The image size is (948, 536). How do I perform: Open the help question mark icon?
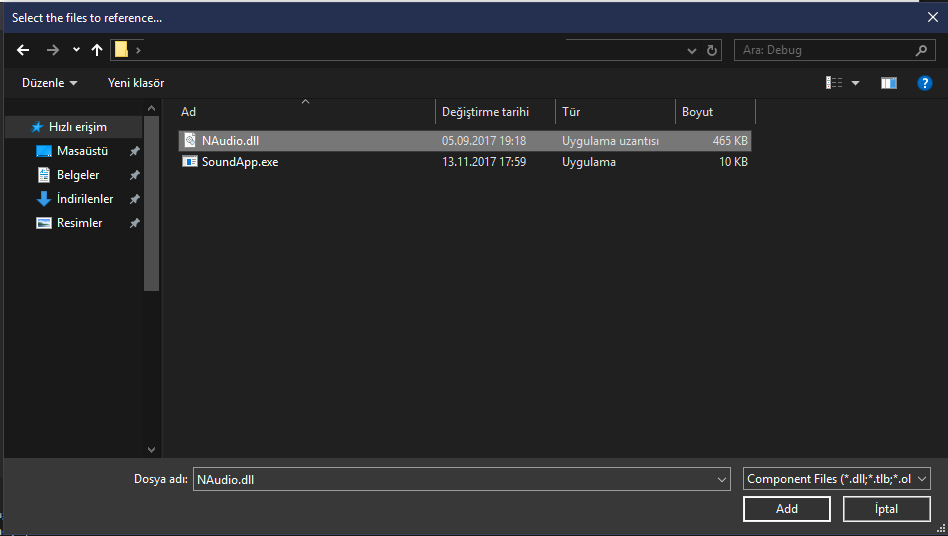(924, 83)
